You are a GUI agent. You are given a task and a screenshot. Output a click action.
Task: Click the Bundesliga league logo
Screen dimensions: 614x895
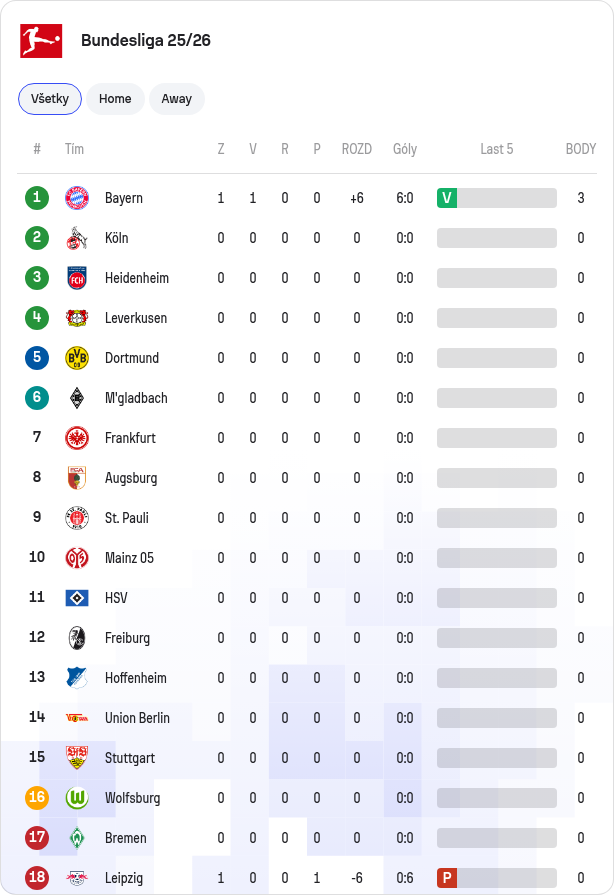[x=41, y=41]
